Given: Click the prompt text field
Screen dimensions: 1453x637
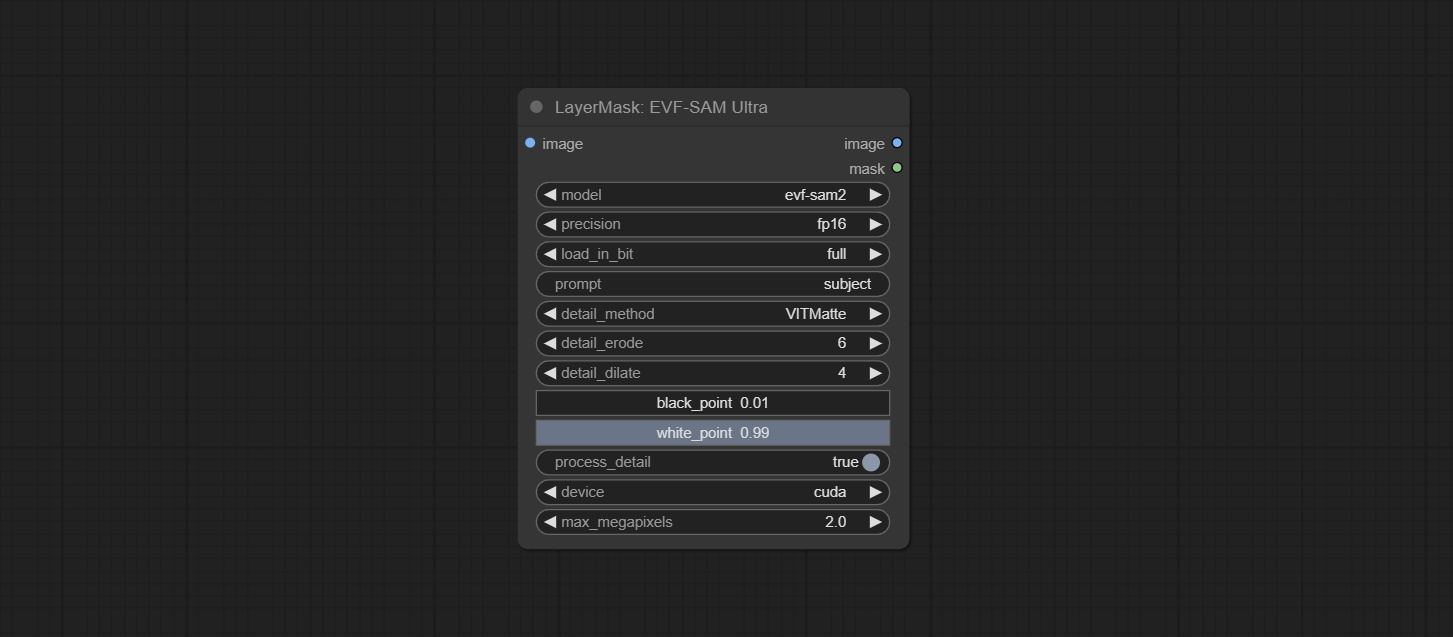Looking at the screenshot, I should coord(712,284).
